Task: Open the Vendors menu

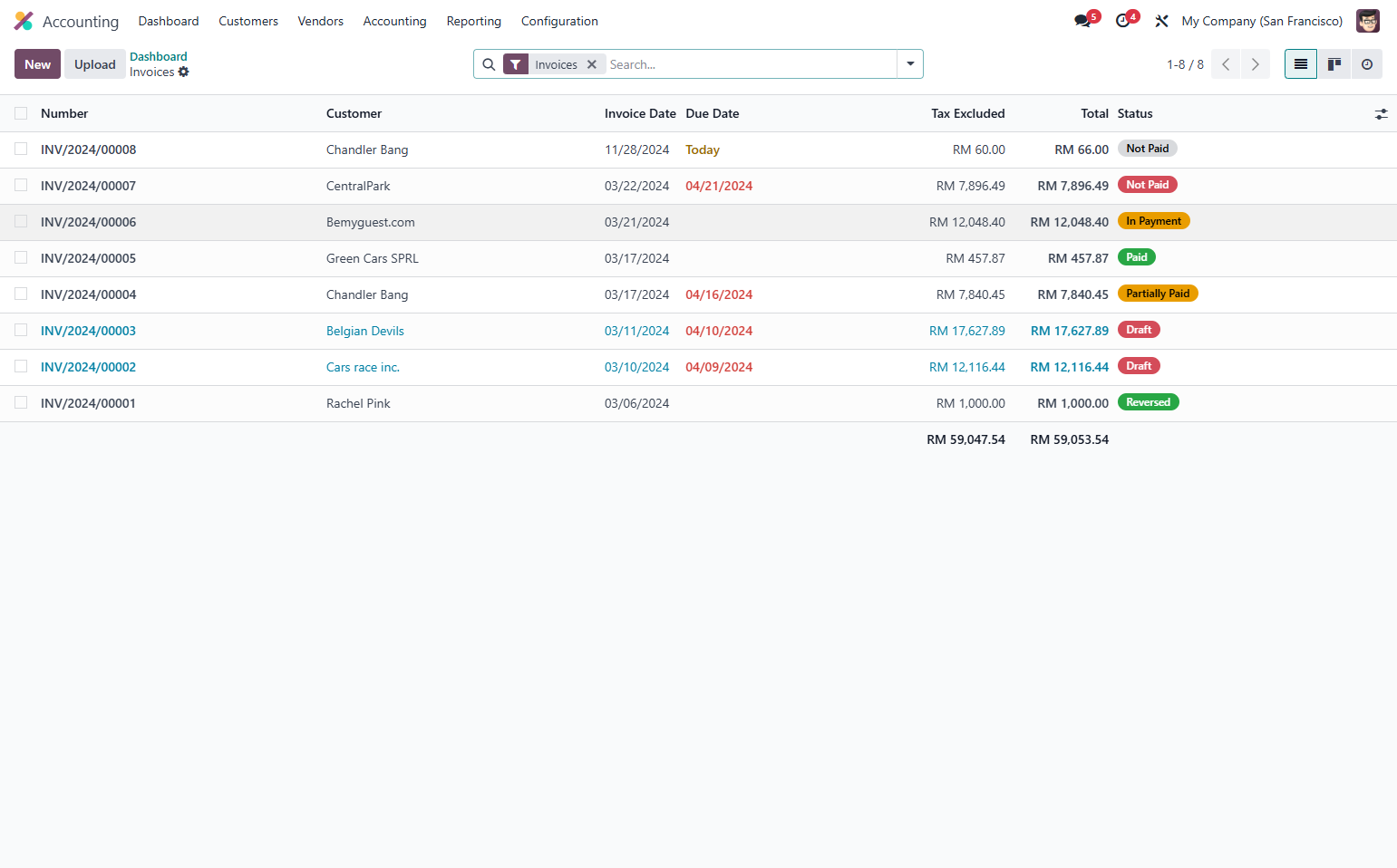Action: [x=321, y=21]
